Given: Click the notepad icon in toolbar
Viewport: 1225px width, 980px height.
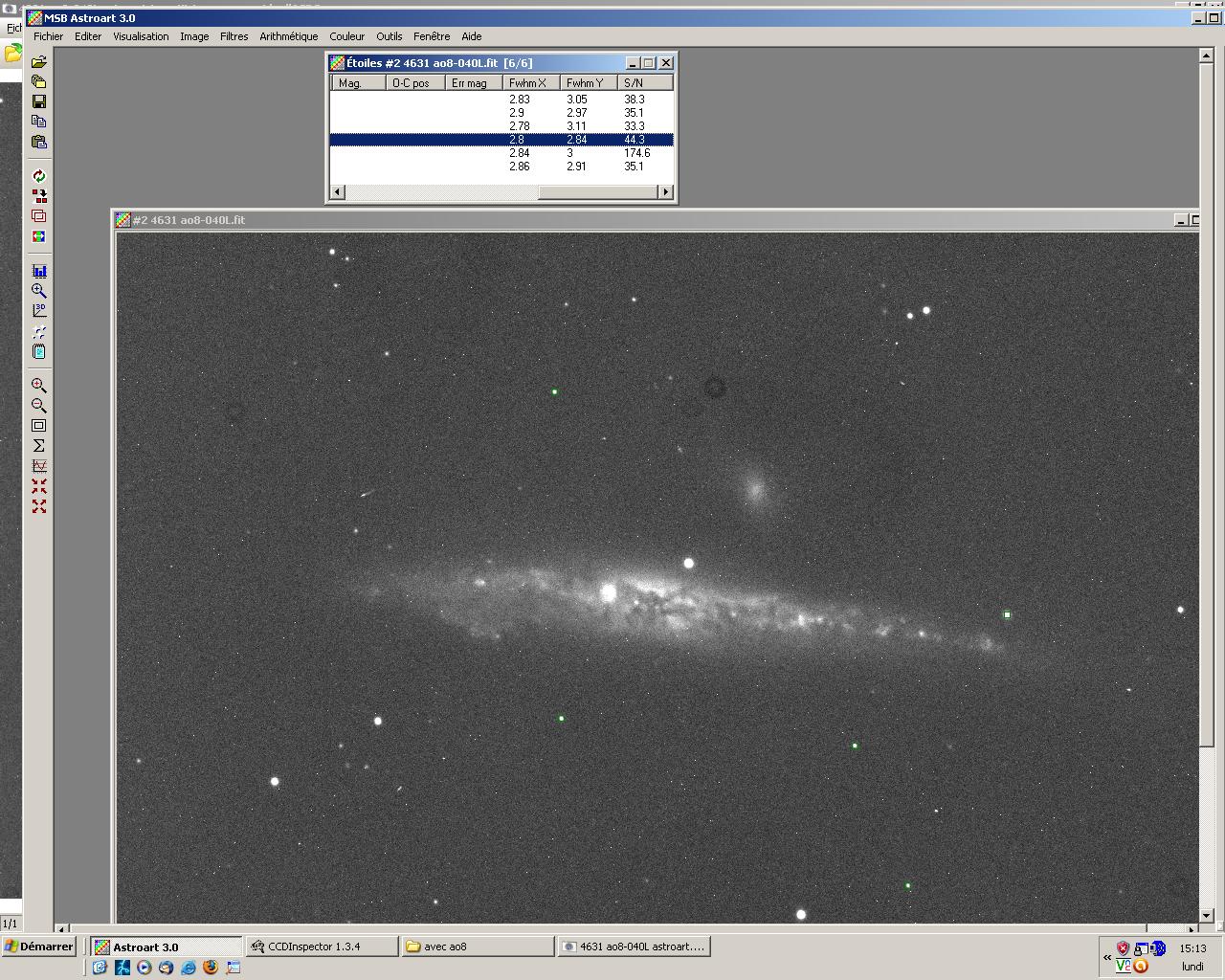Looking at the screenshot, I should (x=39, y=351).
